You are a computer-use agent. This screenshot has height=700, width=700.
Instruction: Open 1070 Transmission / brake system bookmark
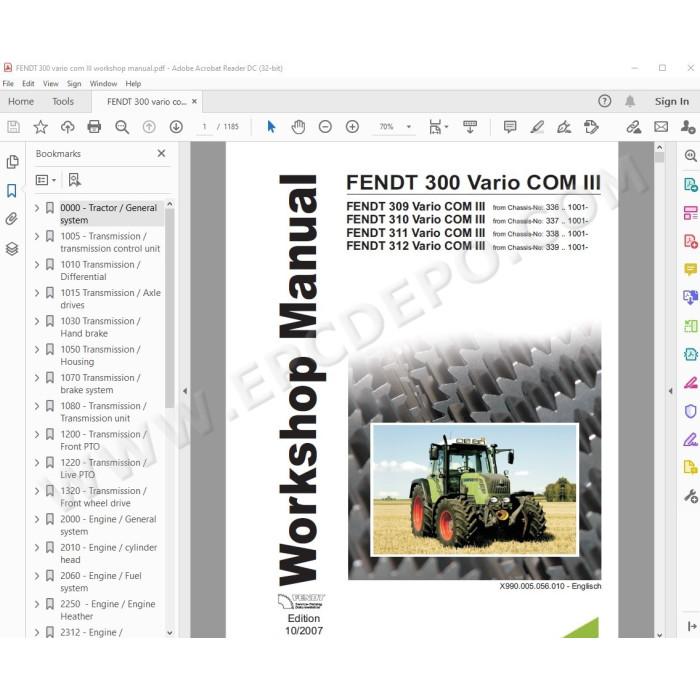(x=100, y=384)
